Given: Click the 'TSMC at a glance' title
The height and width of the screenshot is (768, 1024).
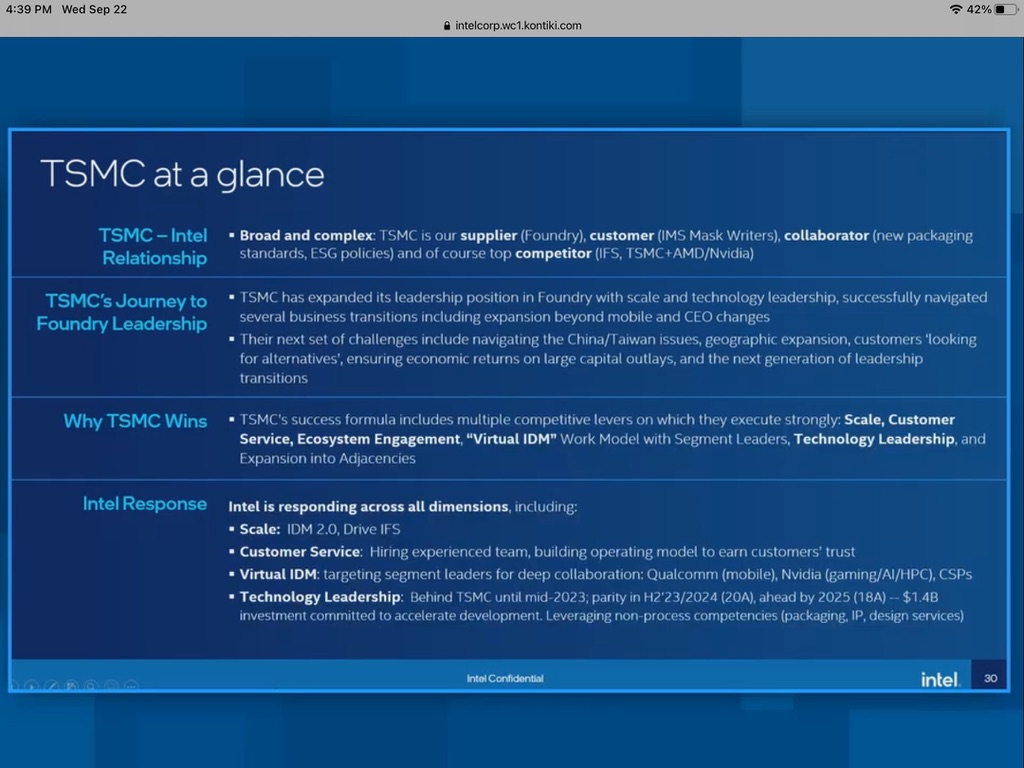Looking at the screenshot, I should [182, 174].
